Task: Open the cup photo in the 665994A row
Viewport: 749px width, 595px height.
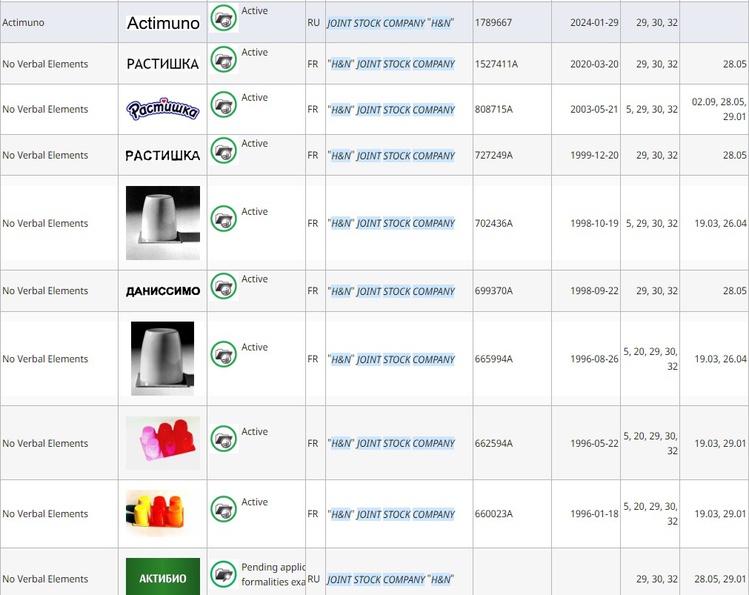Action: pos(162,359)
